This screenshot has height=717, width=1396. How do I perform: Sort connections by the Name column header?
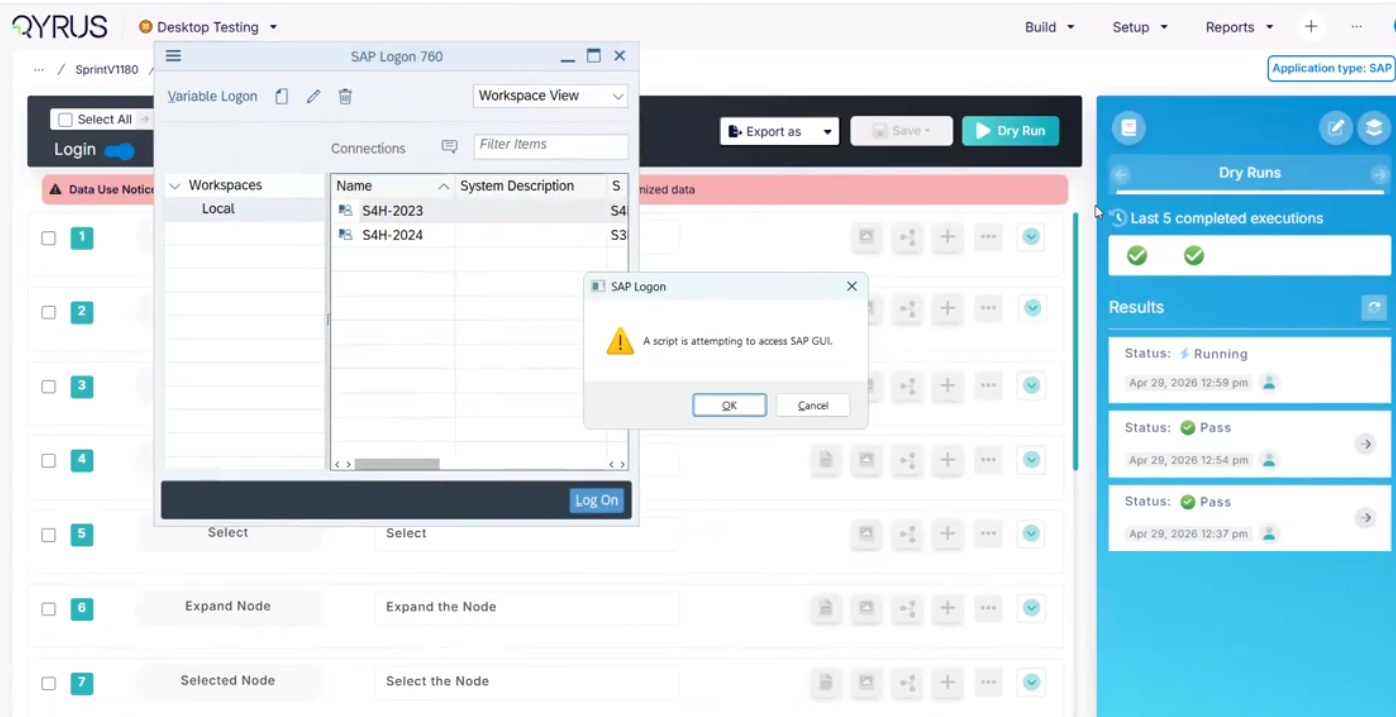(392, 186)
